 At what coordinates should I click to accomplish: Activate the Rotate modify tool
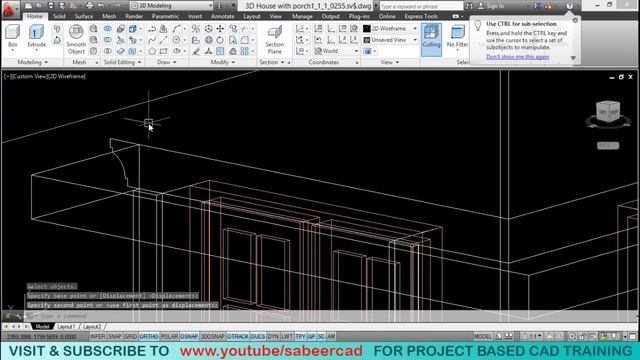point(220,40)
